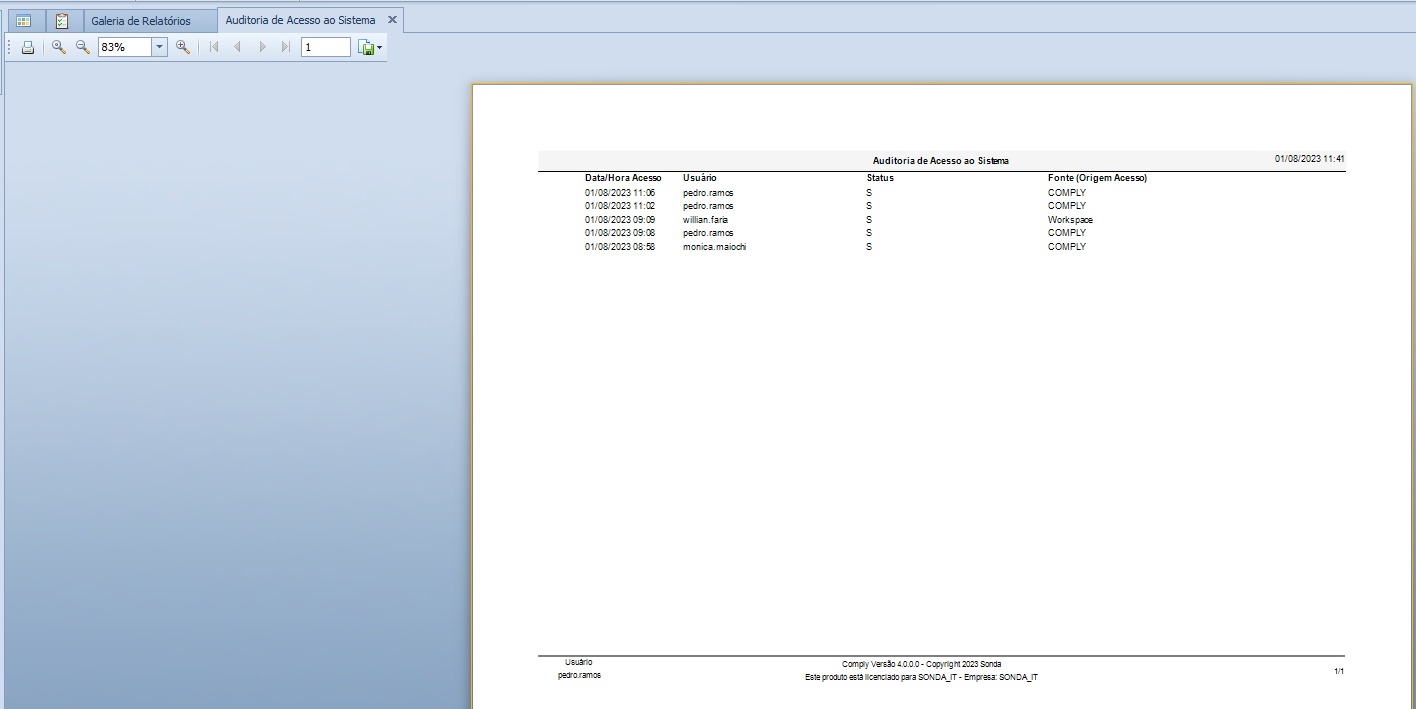
Task: Zoom out with the minus magnifier
Action: [83, 47]
